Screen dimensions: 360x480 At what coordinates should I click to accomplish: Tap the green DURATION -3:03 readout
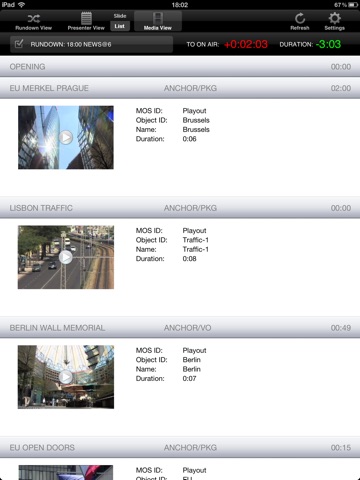point(328,44)
